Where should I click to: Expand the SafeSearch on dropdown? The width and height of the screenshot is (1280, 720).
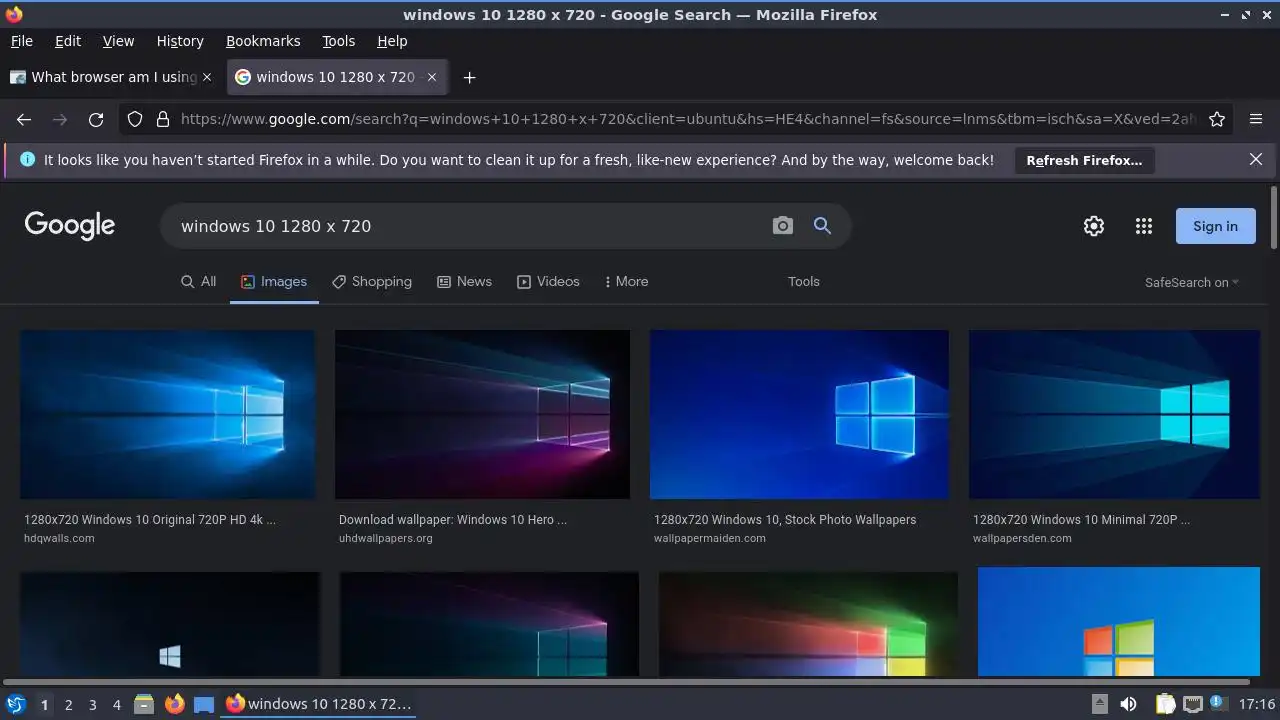click(1191, 283)
